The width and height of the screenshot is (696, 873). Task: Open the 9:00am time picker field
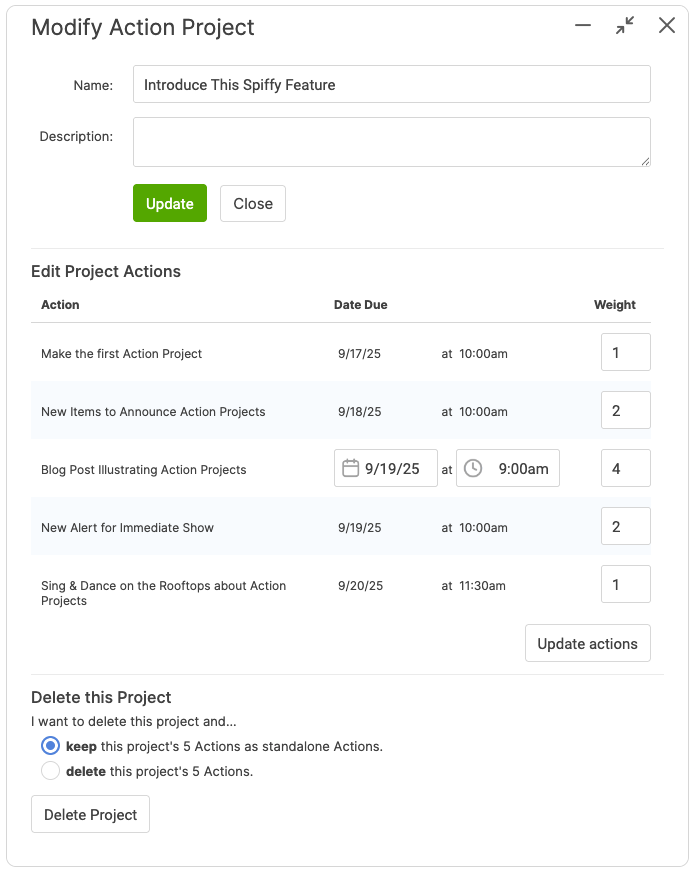522,468
